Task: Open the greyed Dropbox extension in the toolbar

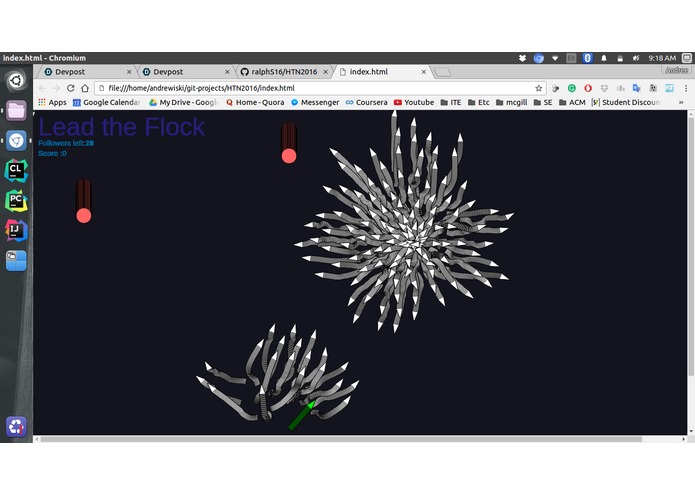Action: (x=604, y=88)
